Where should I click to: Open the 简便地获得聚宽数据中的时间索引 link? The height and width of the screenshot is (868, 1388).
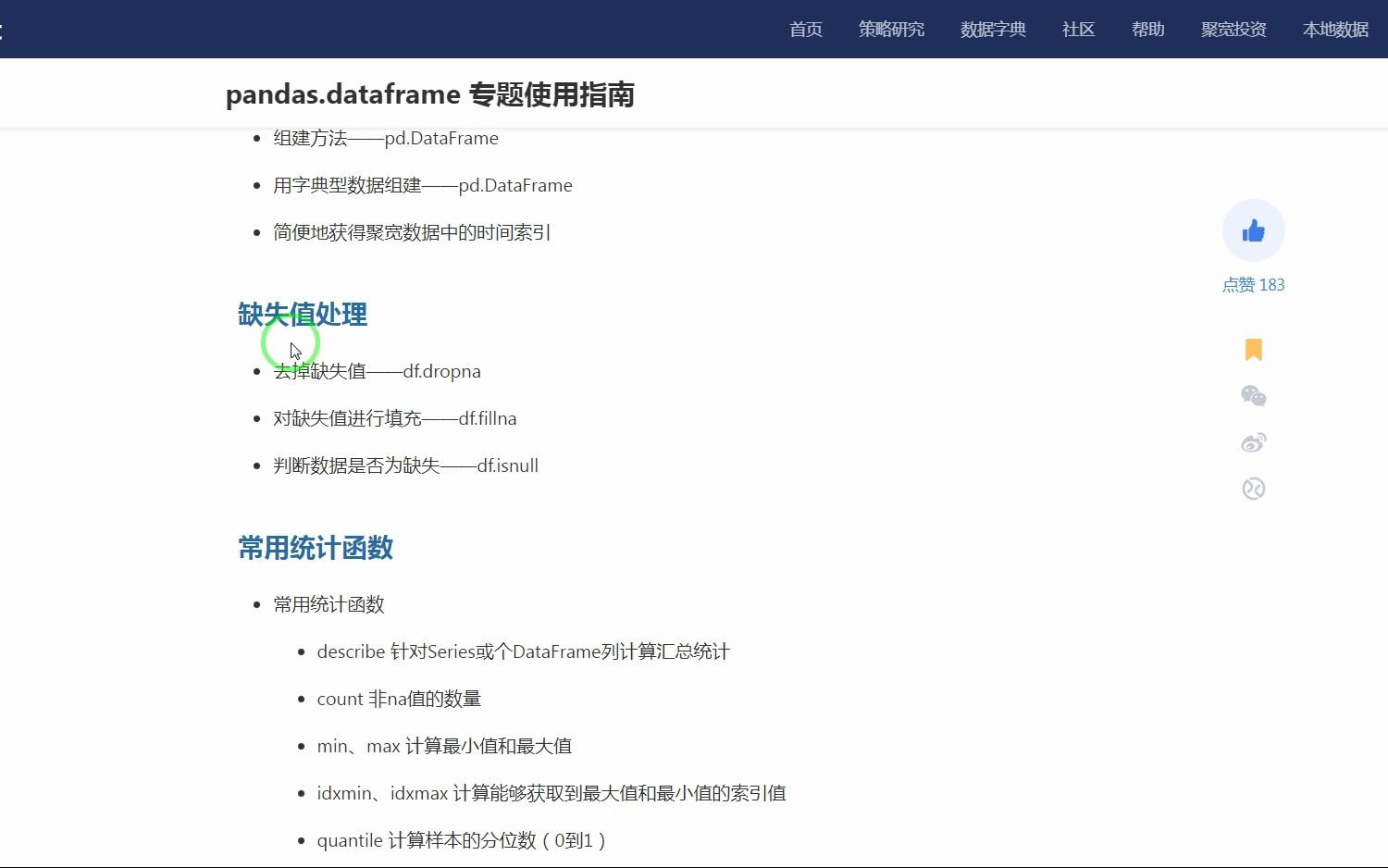412,232
